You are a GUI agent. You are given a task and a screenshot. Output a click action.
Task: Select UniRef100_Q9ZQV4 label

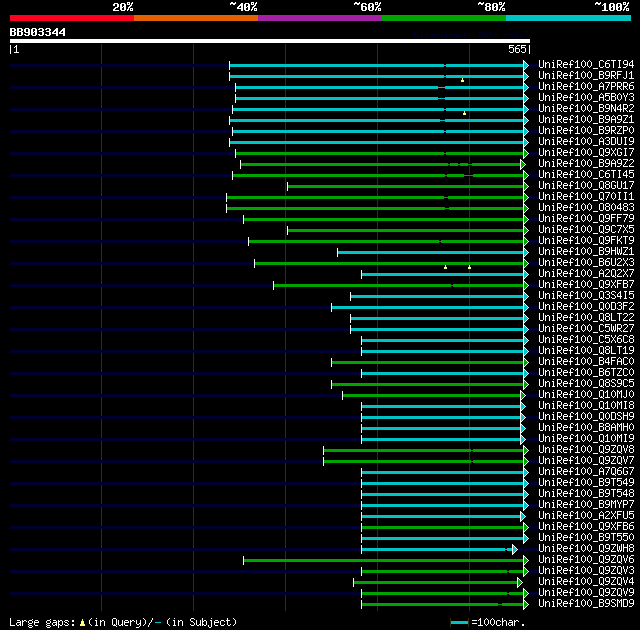(586, 582)
